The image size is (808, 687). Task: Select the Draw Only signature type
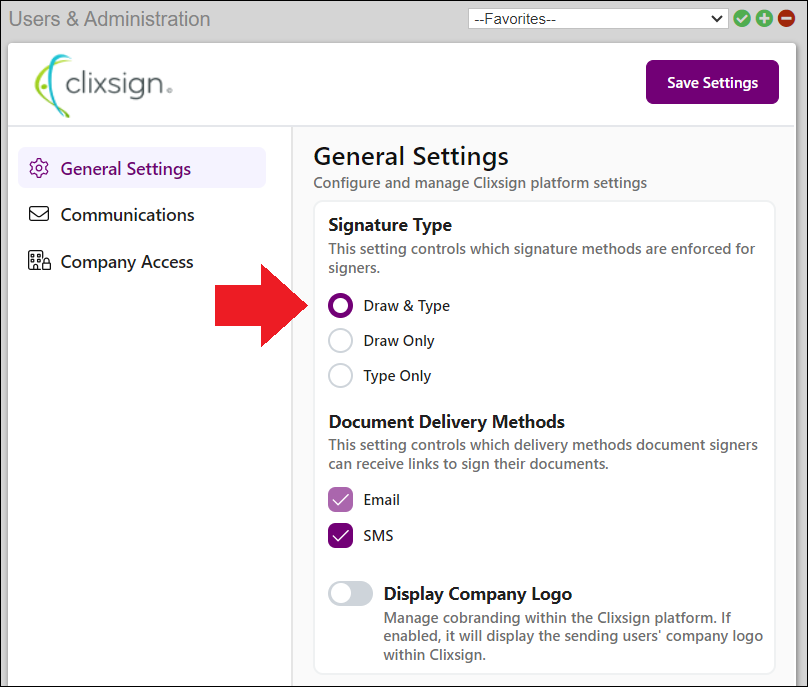tap(341, 341)
